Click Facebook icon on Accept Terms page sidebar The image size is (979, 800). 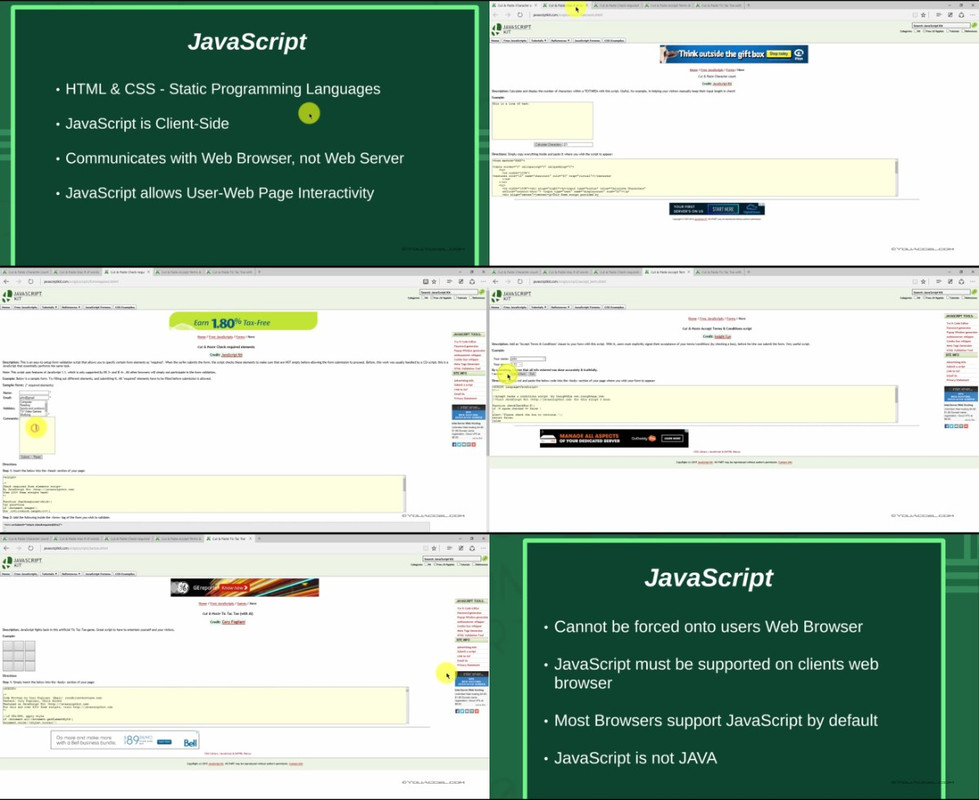(947, 426)
